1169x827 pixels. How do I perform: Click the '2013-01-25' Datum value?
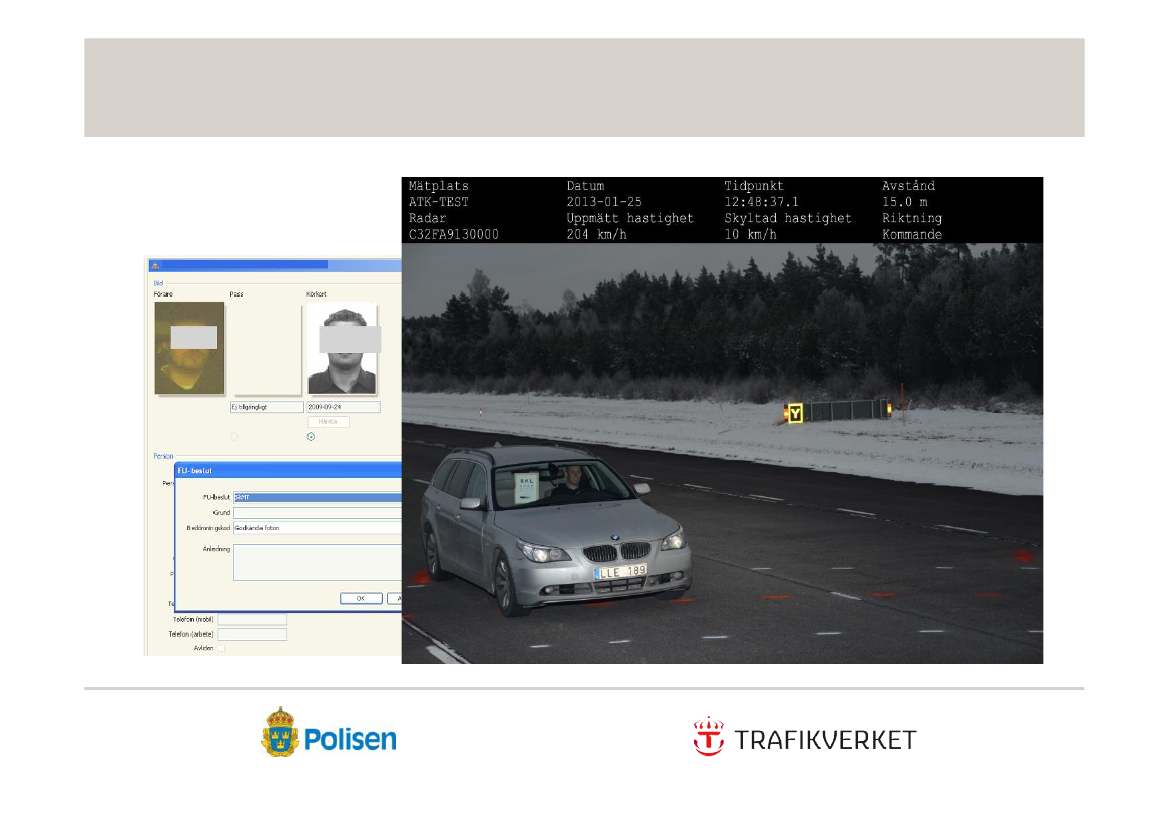pyautogui.click(x=604, y=202)
